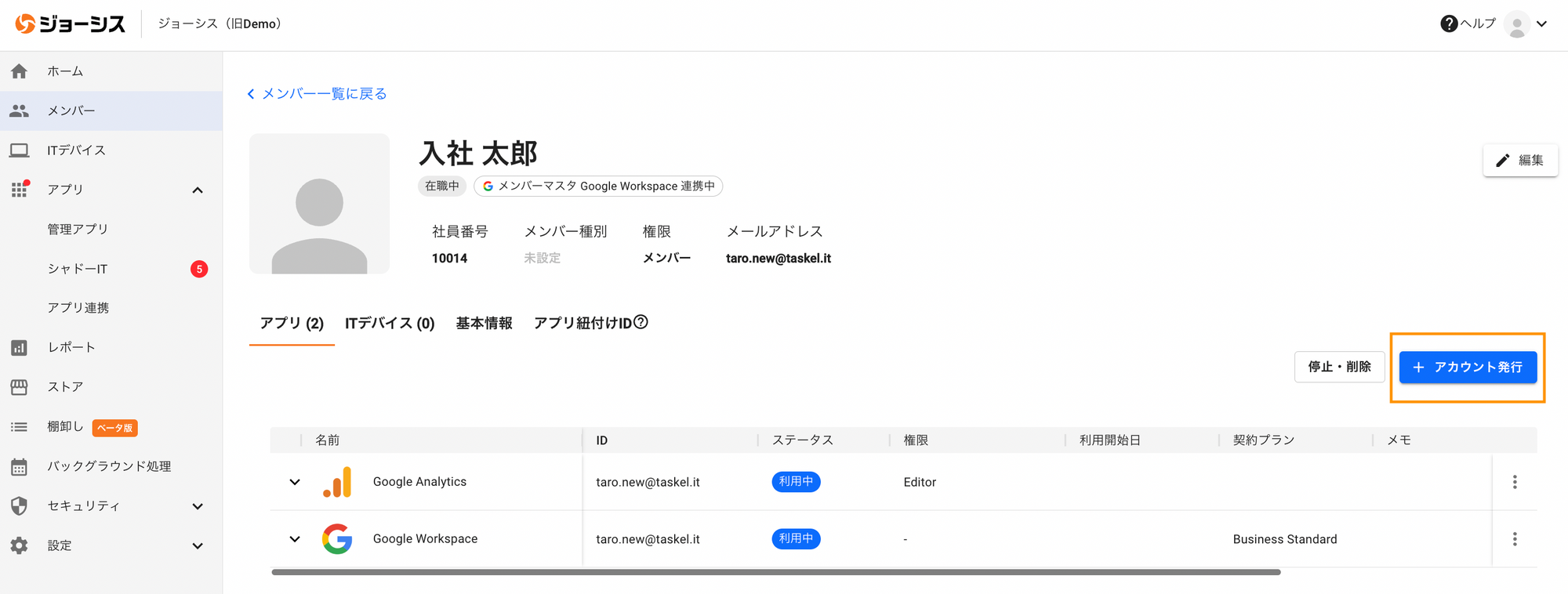Image resolution: width=1568 pixels, height=594 pixels.
Task: Click the Background Processing calendar icon
Action: tap(20, 467)
